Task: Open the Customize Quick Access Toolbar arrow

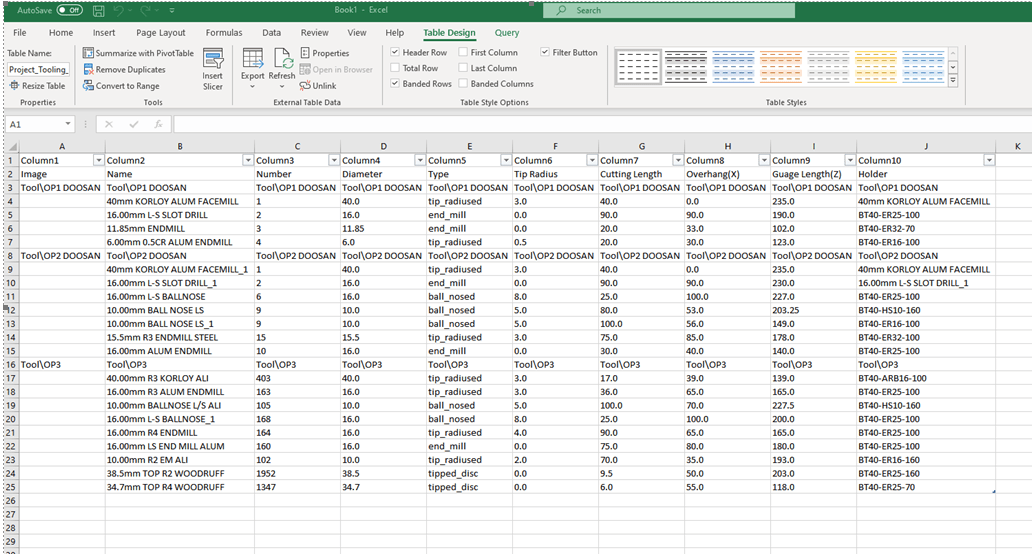Action: tap(172, 11)
